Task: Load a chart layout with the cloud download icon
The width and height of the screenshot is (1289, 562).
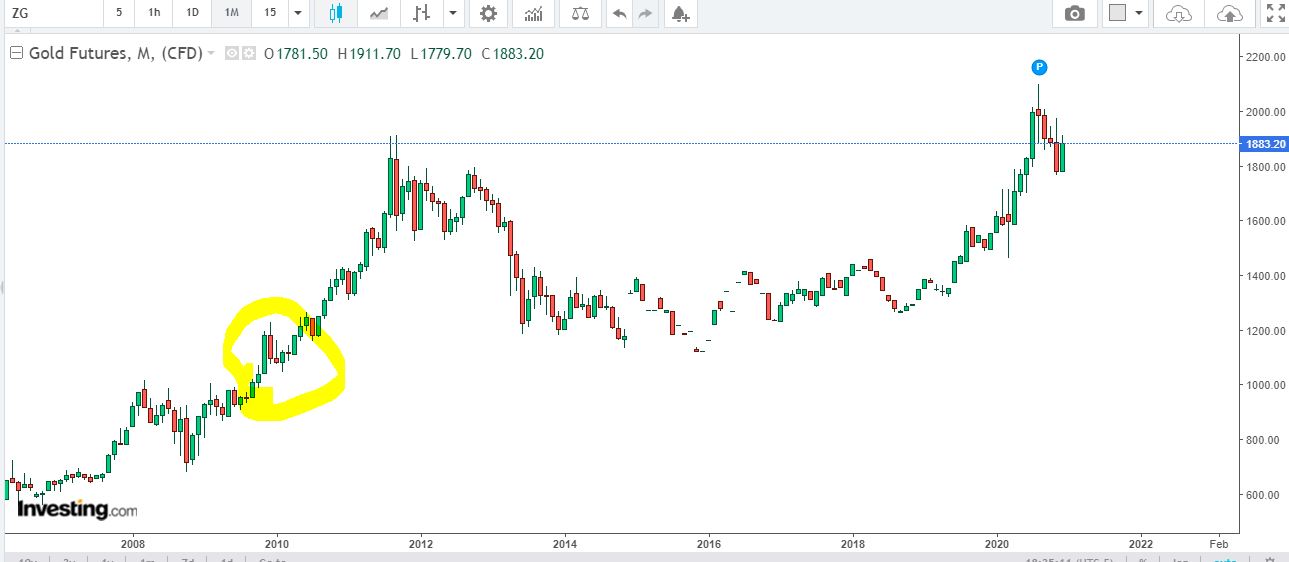Action: 1179,13
